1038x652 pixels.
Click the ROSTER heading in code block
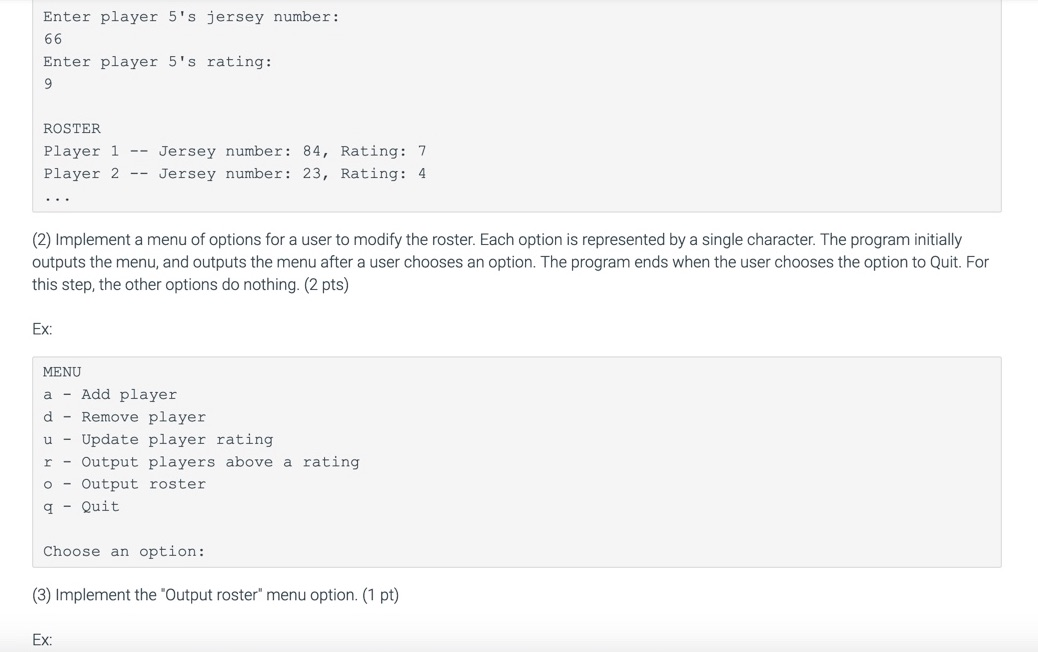click(x=72, y=129)
